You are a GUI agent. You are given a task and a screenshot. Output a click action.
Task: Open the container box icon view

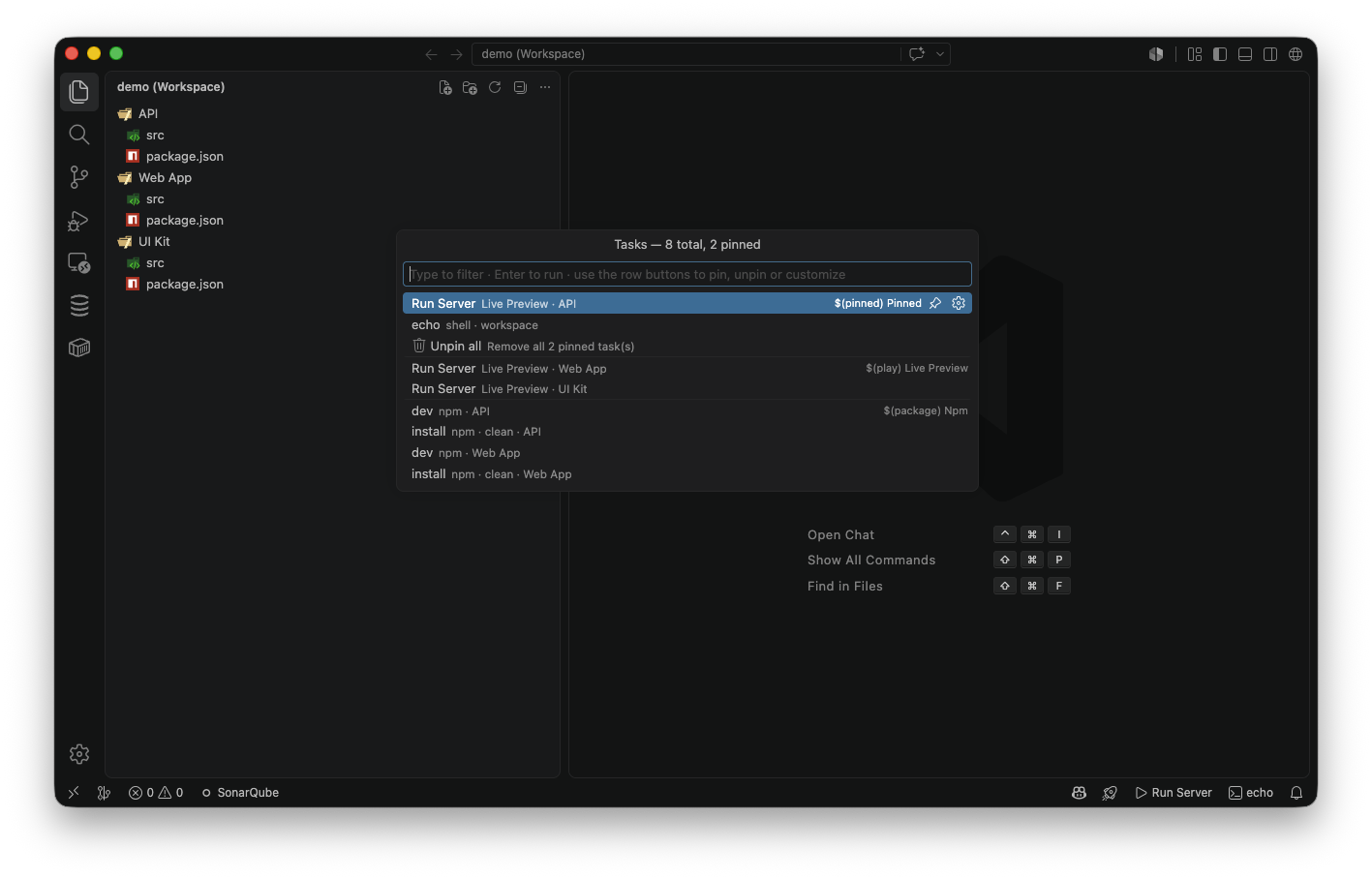tap(79, 348)
